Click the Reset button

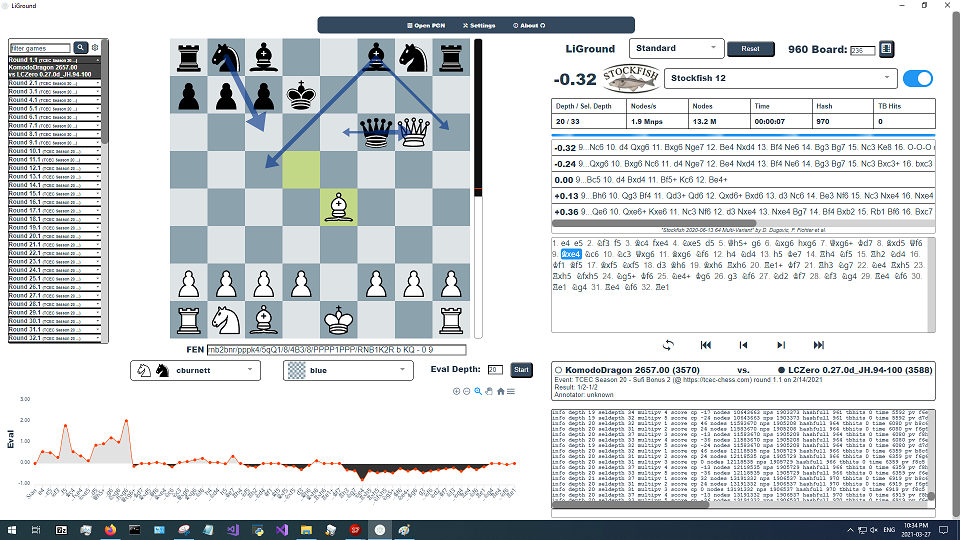click(x=751, y=49)
